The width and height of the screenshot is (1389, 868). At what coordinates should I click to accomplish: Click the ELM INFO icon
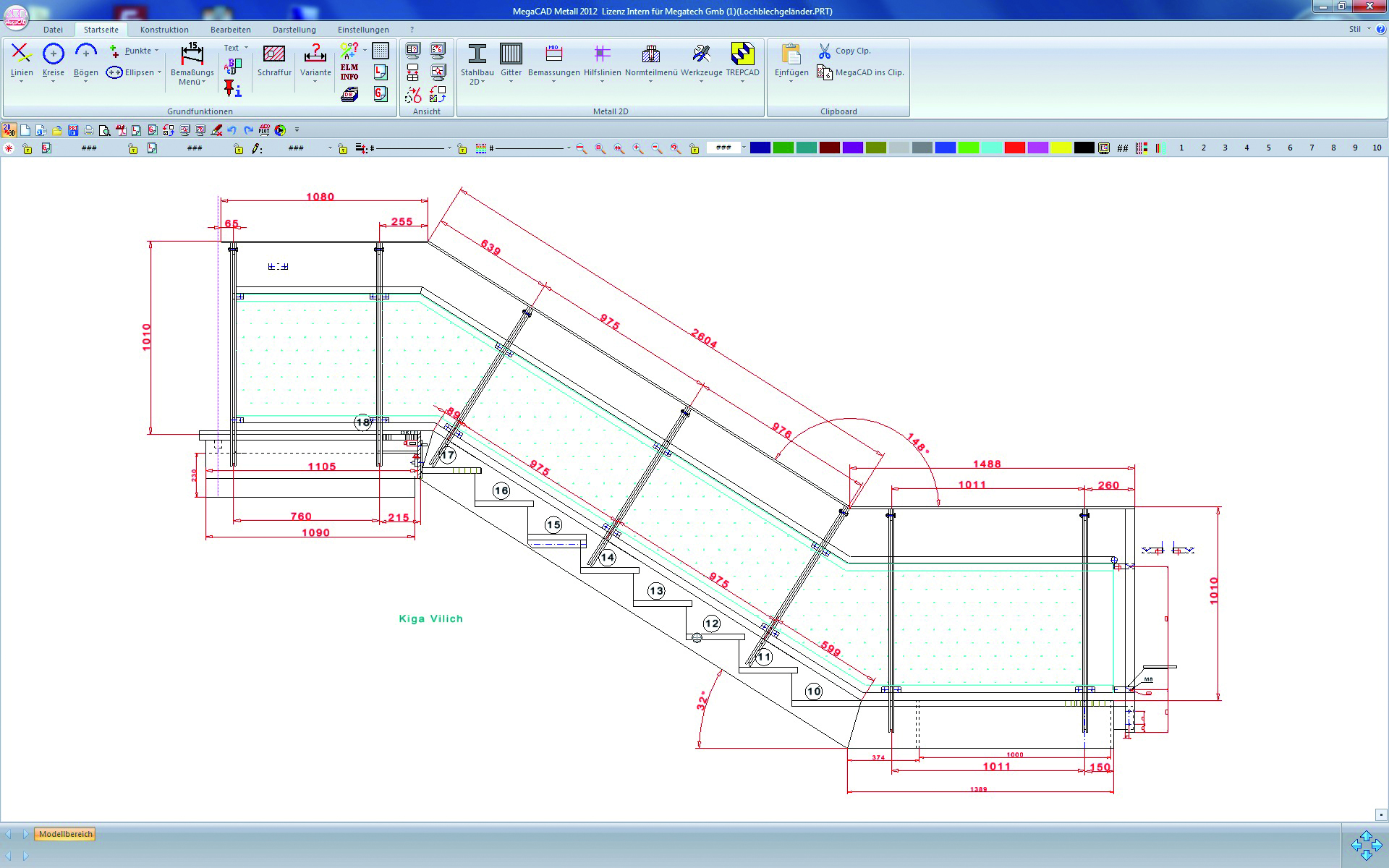click(349, 72)
